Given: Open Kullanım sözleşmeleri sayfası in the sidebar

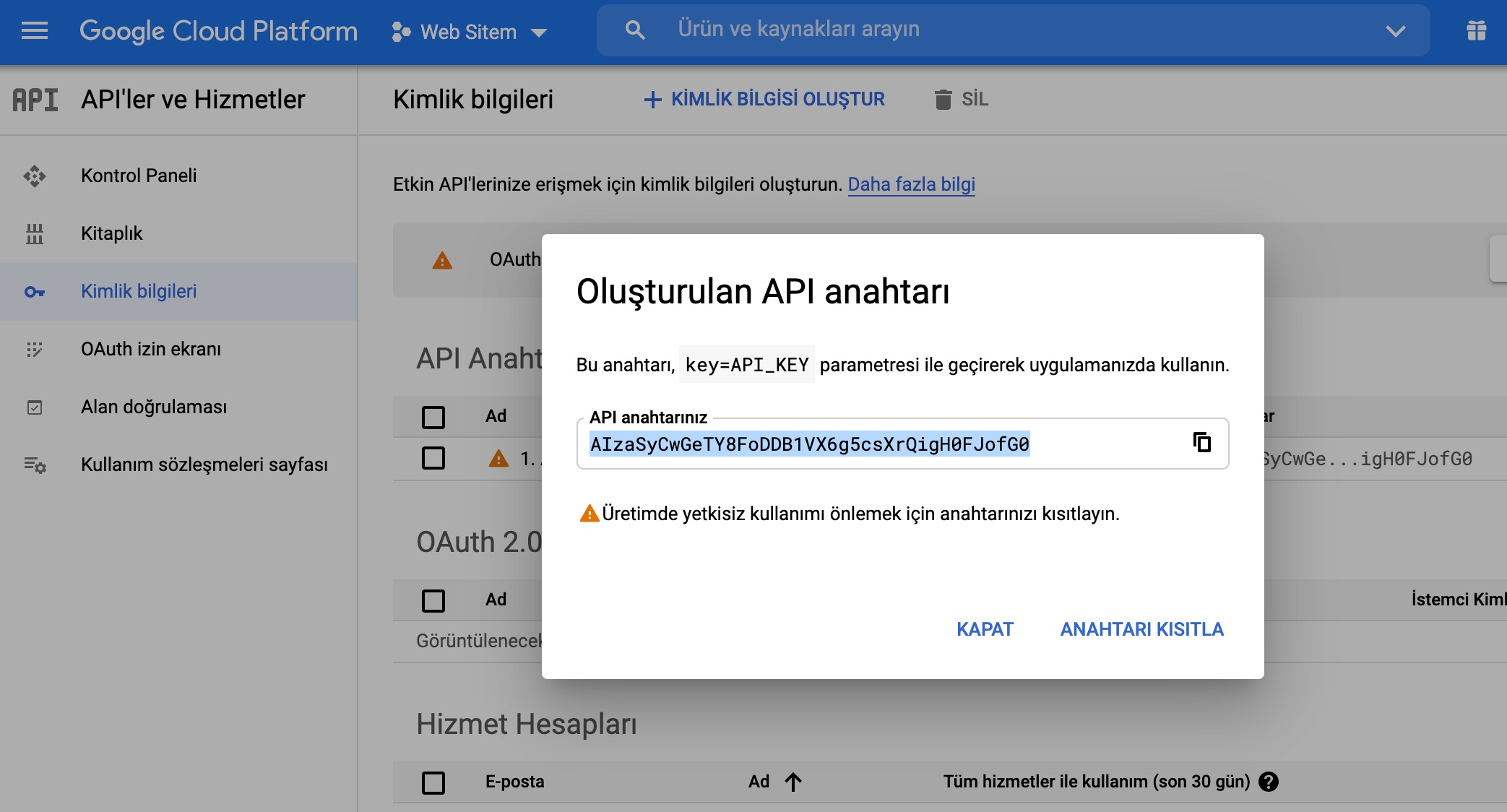Looking at the screenshot, I should [178, 465].
